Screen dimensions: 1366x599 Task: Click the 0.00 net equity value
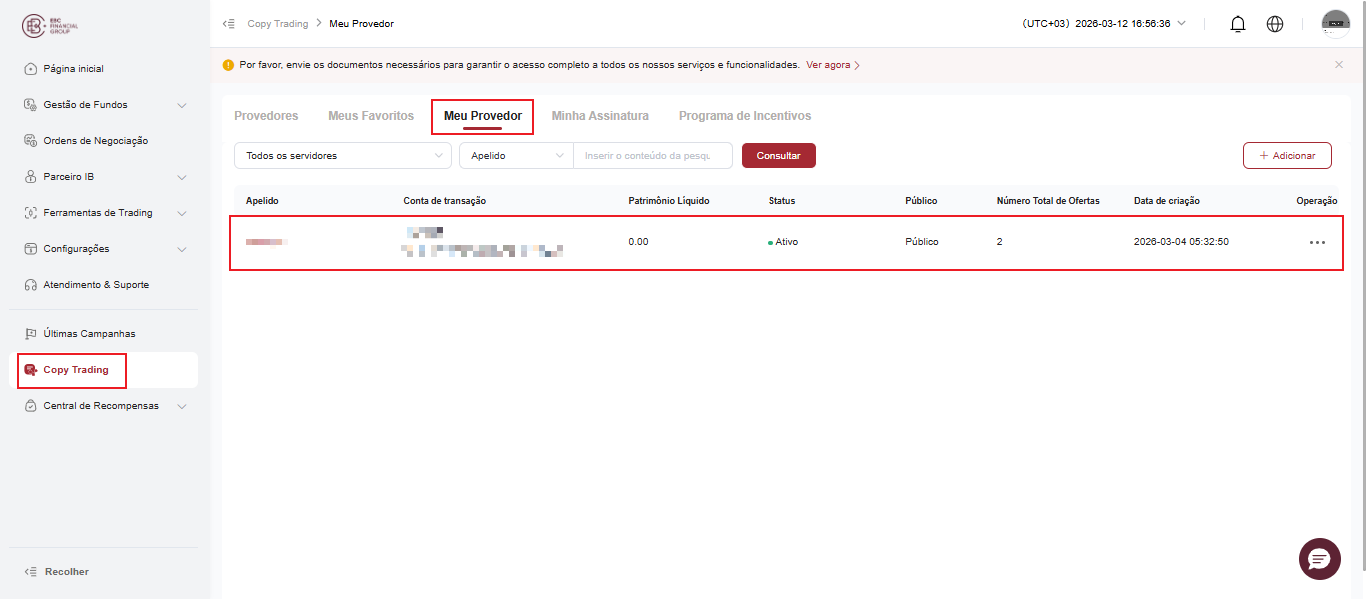pyautogui.click(x=638, y=242)
